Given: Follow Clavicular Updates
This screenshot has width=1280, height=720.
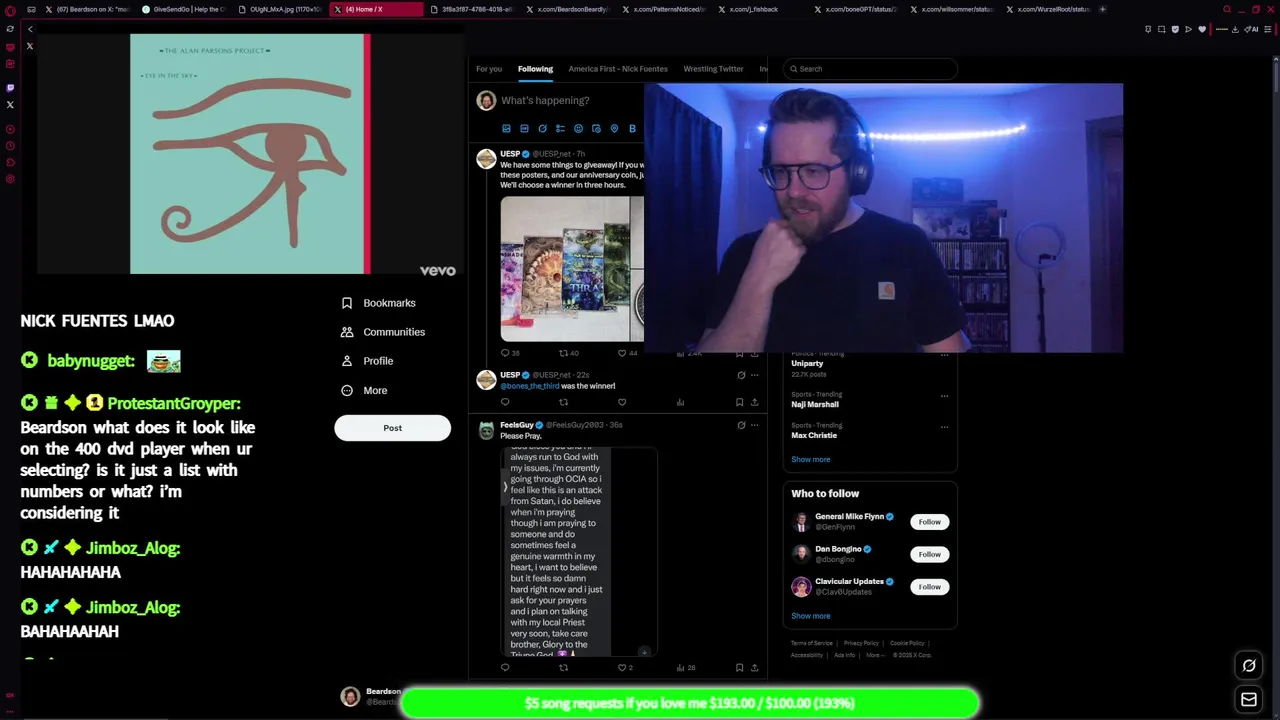Looking at the screenshot, I should (929, 587).
